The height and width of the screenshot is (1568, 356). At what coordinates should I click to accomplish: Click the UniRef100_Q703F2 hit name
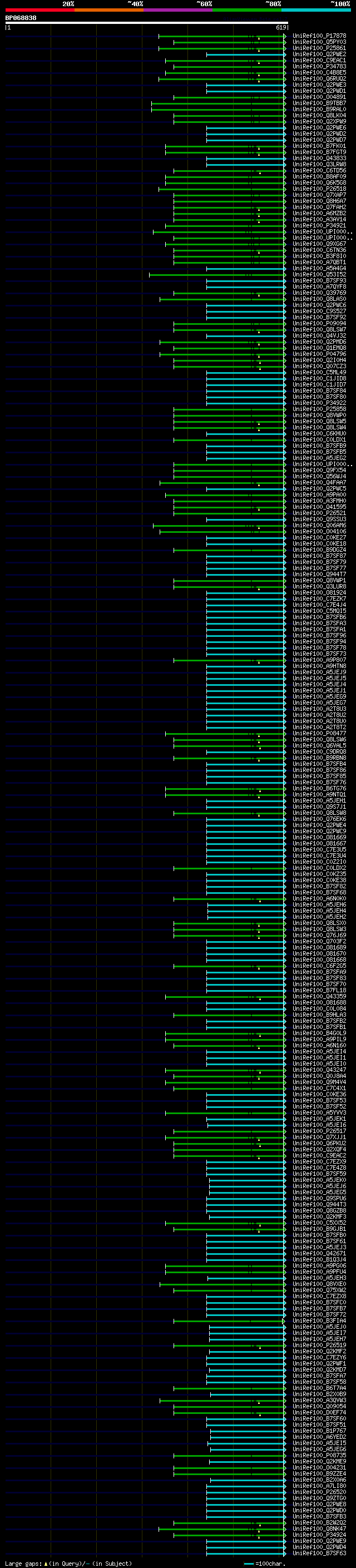(x=319, y=941)
